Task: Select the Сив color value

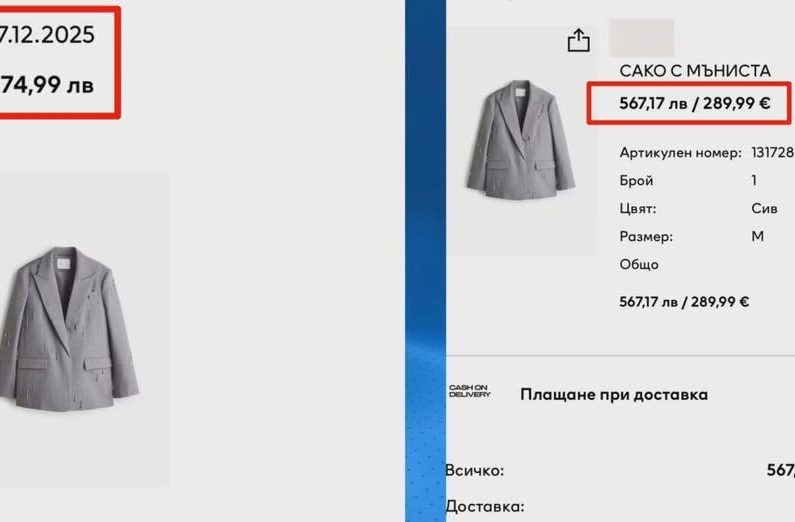Action: [764, 208]
